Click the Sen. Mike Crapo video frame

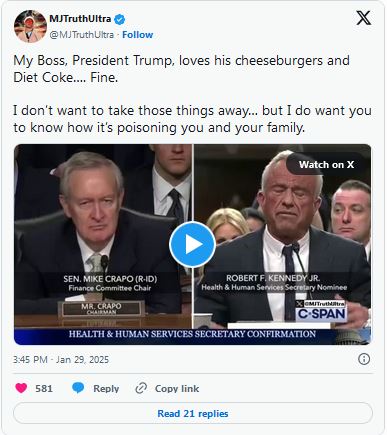click(103, 236)
